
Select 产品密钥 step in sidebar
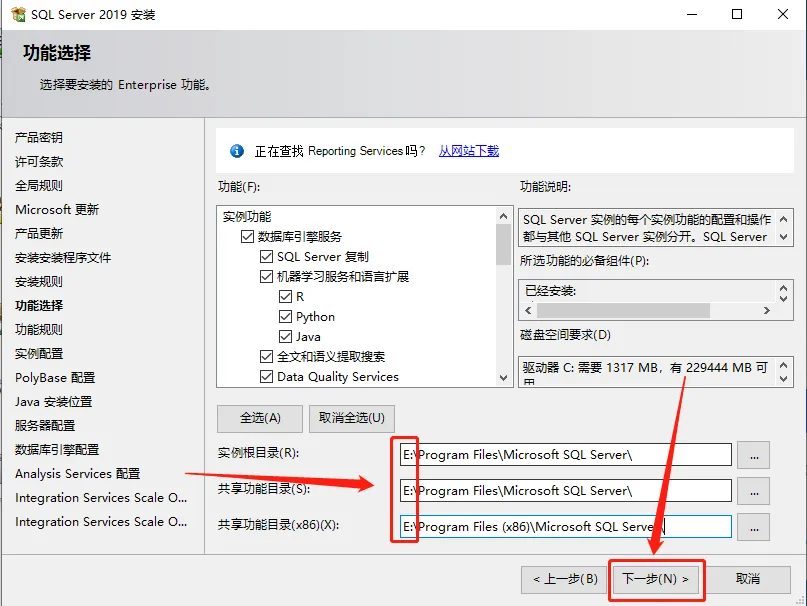point(39,137)
